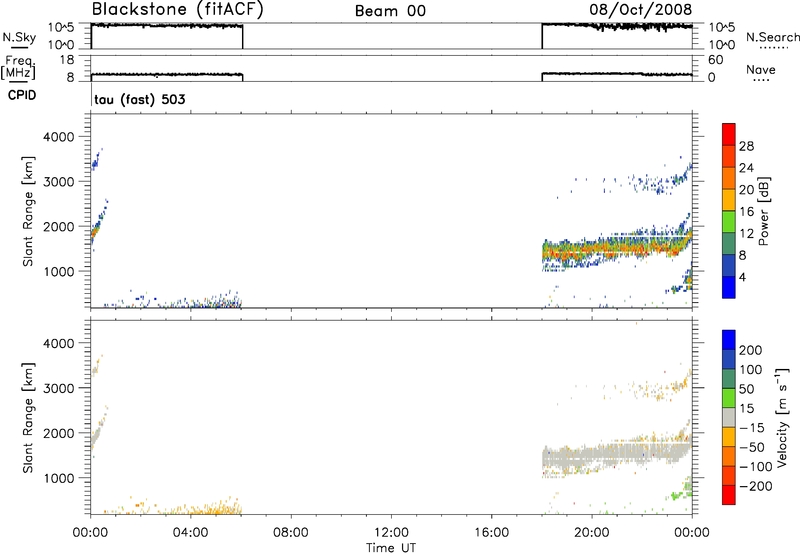The image size is (800, 554).
Task: Click the "4000" tick on velocity panel
Action: point(59,343)
